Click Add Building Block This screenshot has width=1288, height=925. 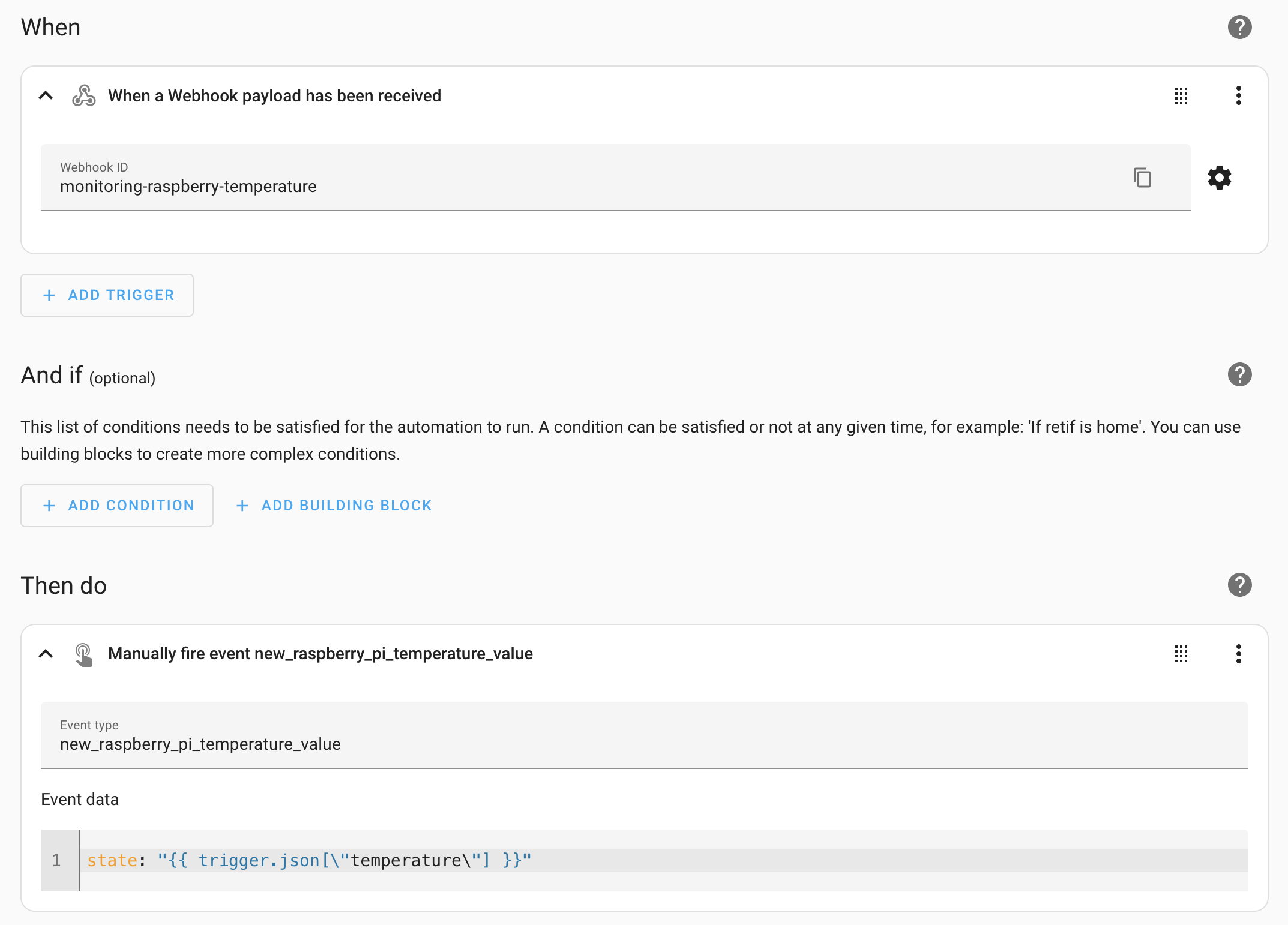click(334, 506)
